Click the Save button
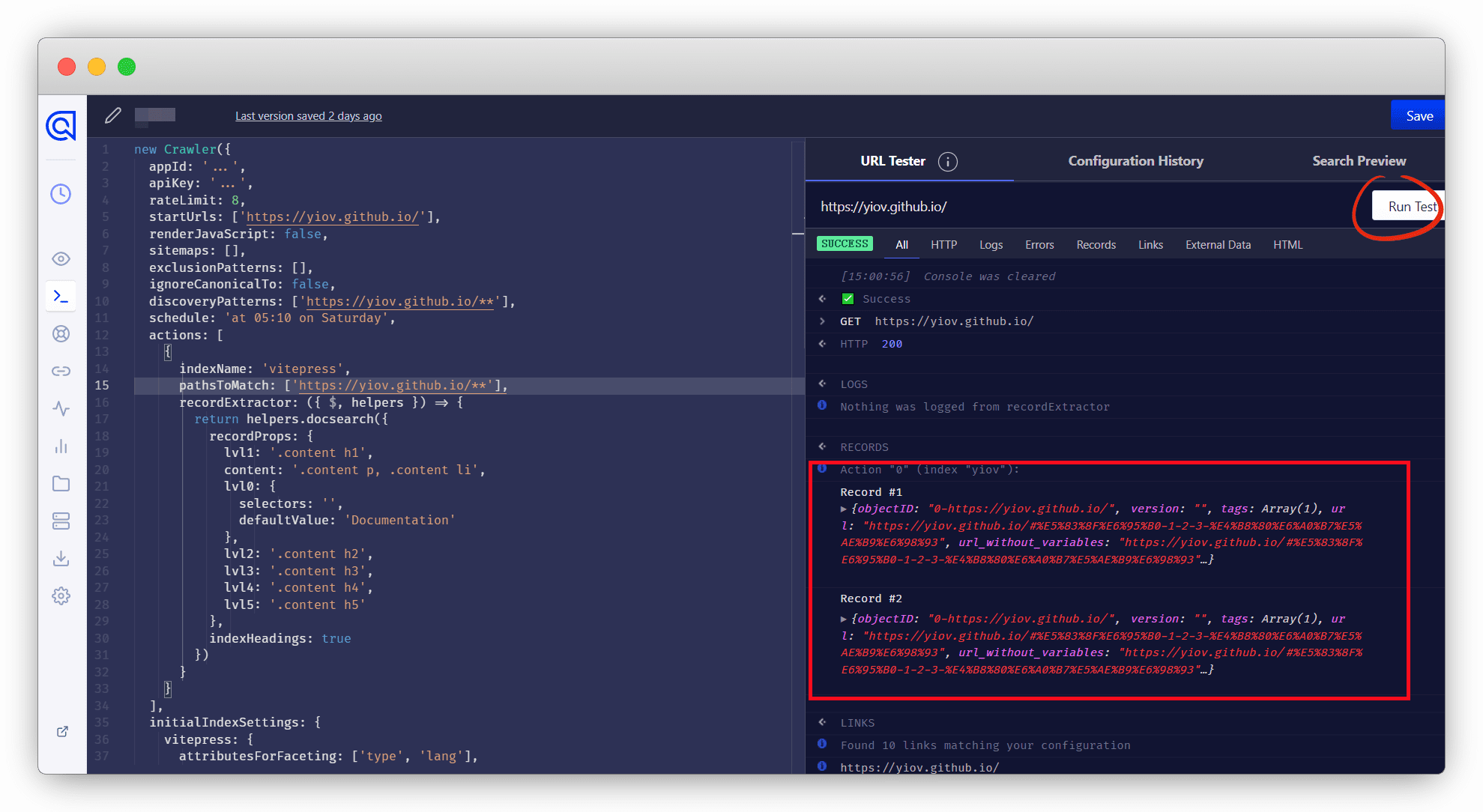Viewport: 1483px width, 812px height. 1419,116
